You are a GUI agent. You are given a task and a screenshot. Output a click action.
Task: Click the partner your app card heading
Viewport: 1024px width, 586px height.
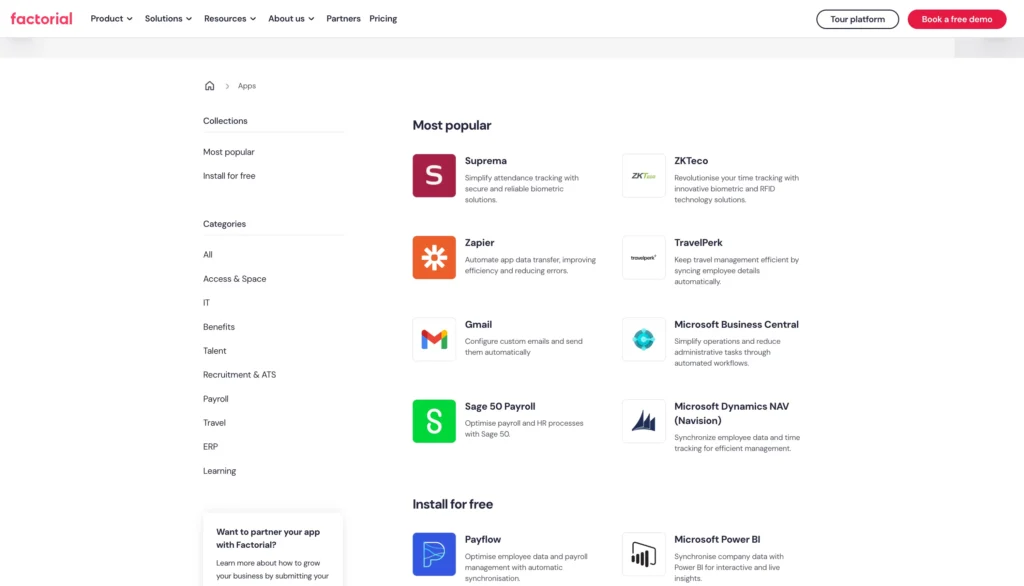tap(268, 538)
